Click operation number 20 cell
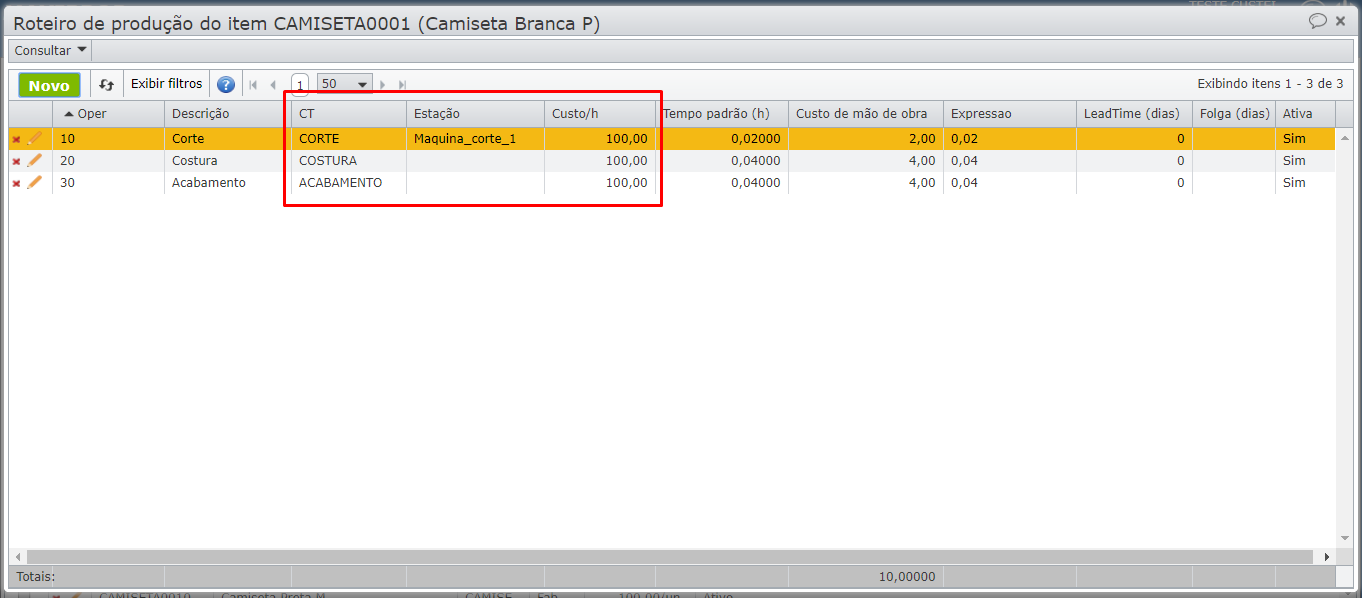The height and width of the screenshot is (598, 1362). (x=108, y=161)
